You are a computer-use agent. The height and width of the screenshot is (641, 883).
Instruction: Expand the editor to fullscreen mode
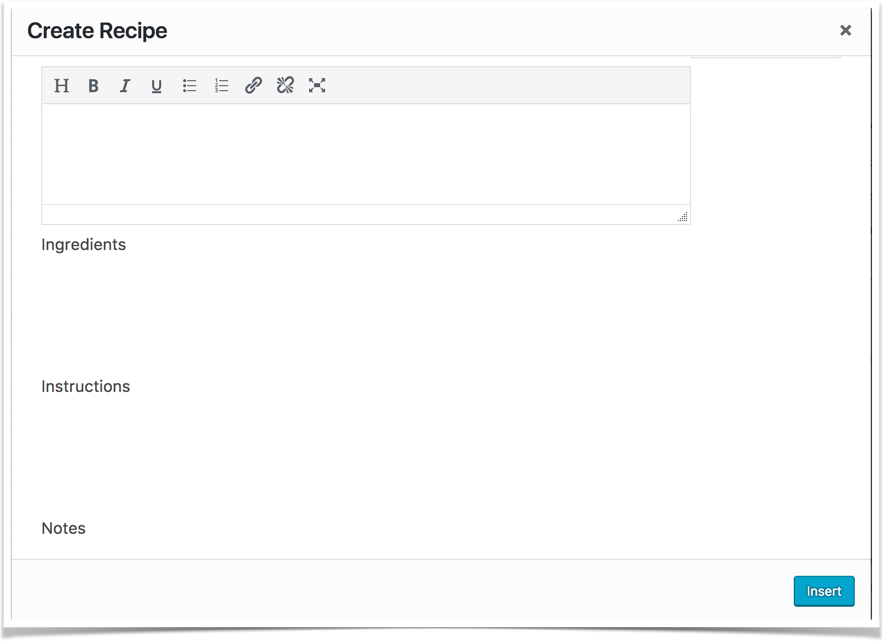point(317,85)
